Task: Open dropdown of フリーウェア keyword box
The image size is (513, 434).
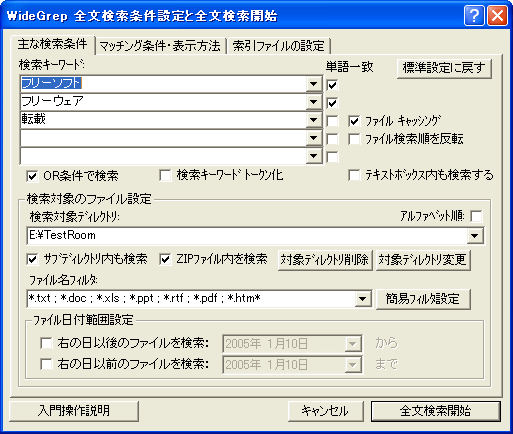Action: tap(314, 102)
